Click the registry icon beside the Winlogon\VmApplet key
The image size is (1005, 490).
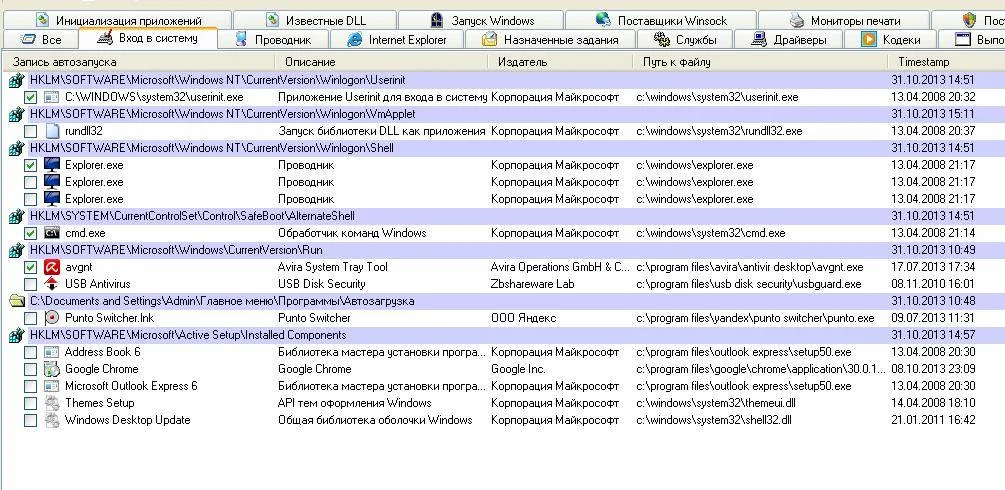(16, 115)
